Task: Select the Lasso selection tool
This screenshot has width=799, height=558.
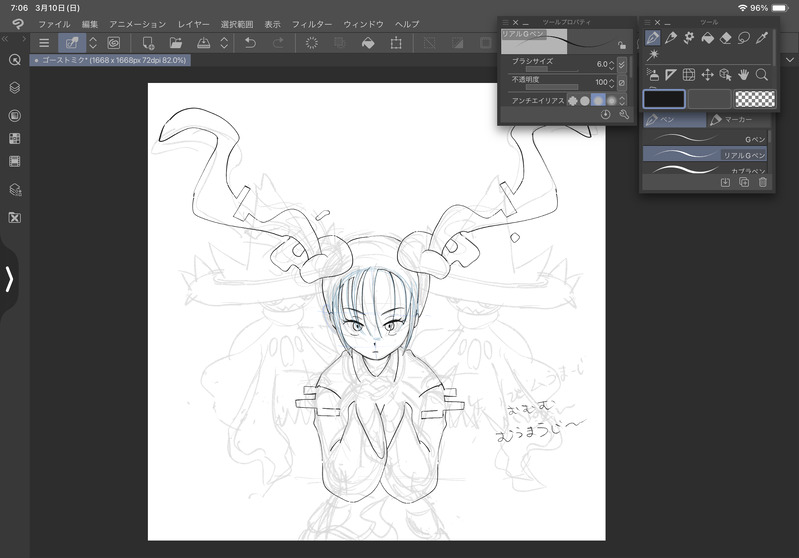Action: 744,38
